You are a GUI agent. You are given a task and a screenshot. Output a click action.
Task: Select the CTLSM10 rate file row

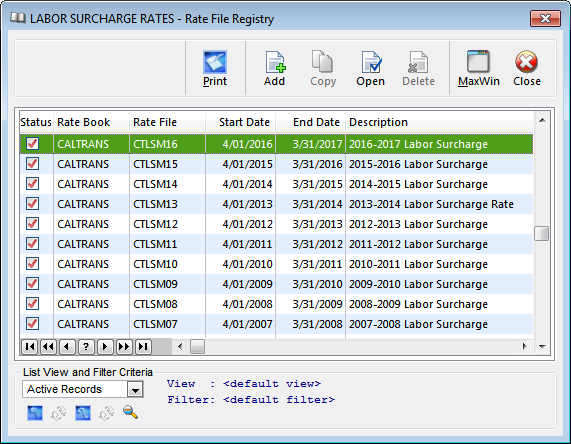coord(277,264)
